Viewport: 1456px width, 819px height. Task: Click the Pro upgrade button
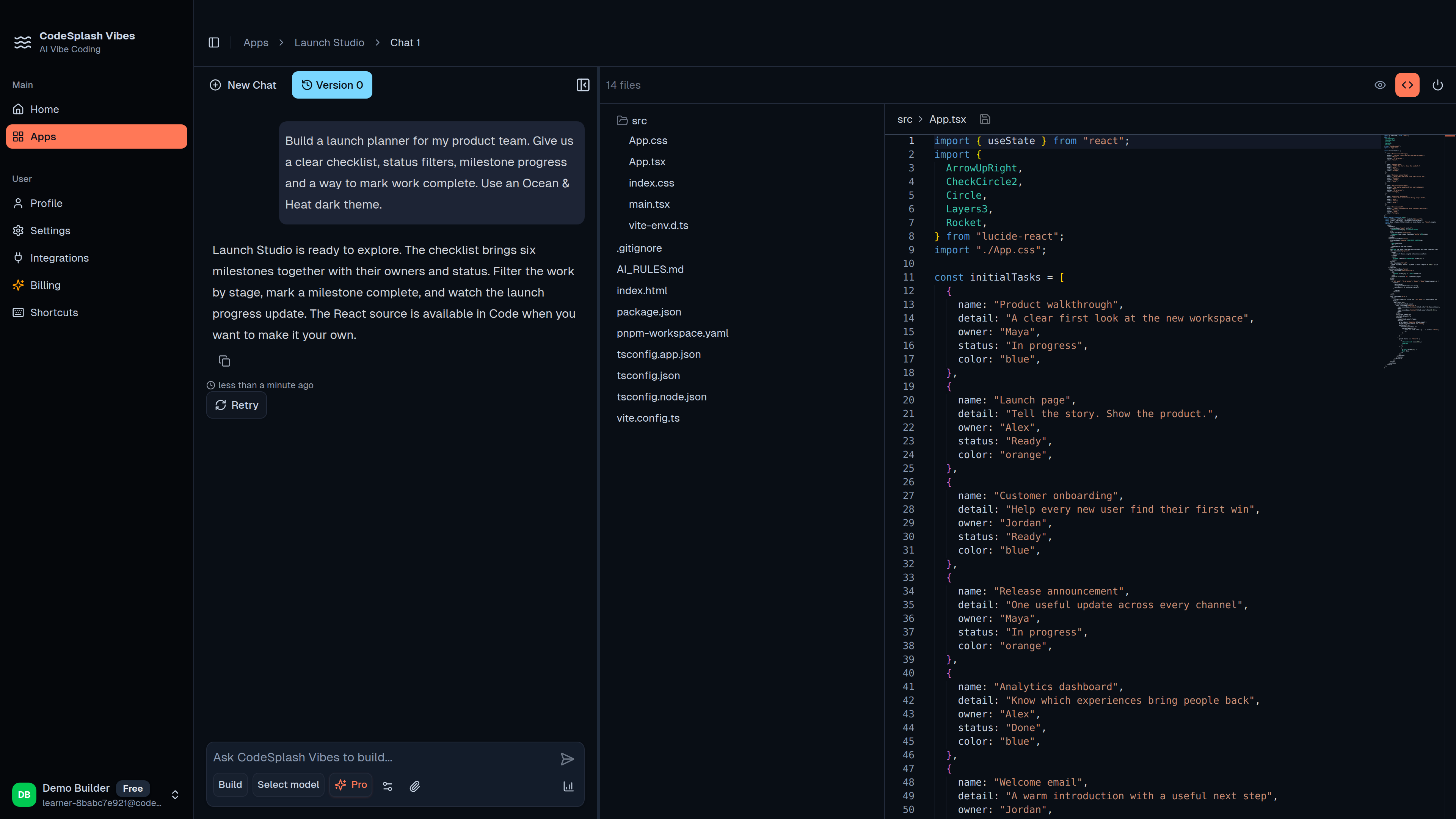pos(351,784)
